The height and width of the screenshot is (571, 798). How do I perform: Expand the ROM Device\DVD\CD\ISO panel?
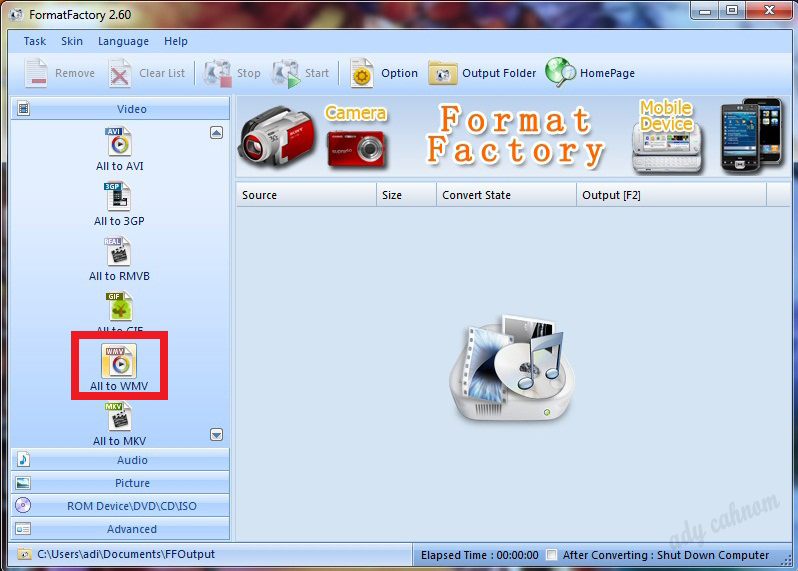tap(120, 505)
